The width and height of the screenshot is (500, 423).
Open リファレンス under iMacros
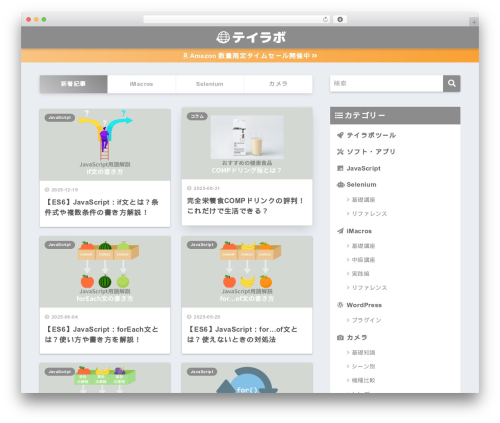point(369,288)
